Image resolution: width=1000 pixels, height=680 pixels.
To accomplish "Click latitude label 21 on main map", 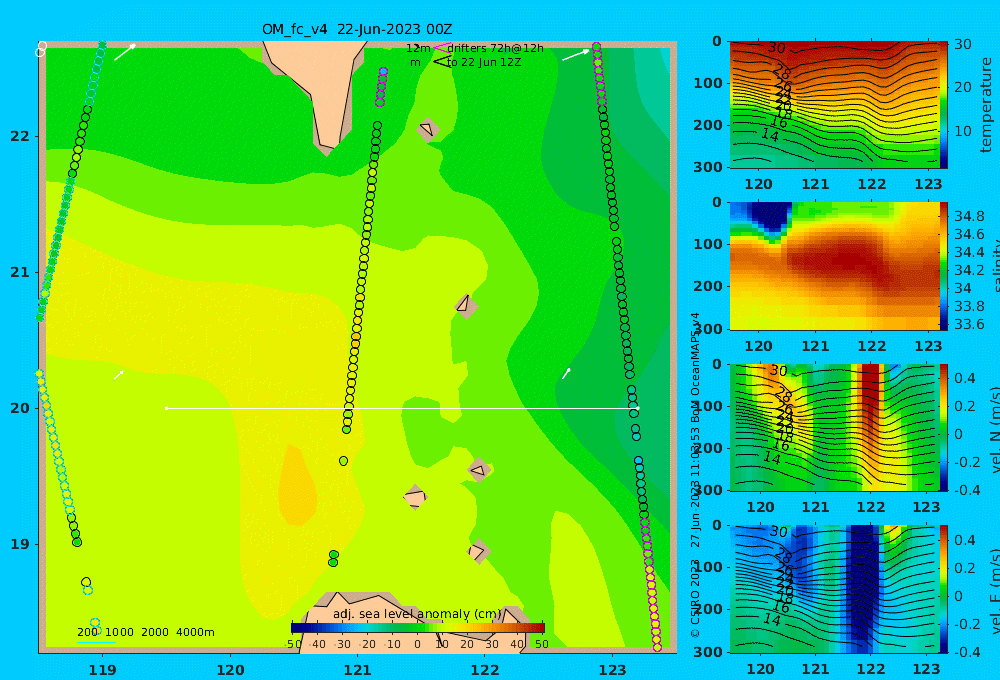I will pos(20,272).
